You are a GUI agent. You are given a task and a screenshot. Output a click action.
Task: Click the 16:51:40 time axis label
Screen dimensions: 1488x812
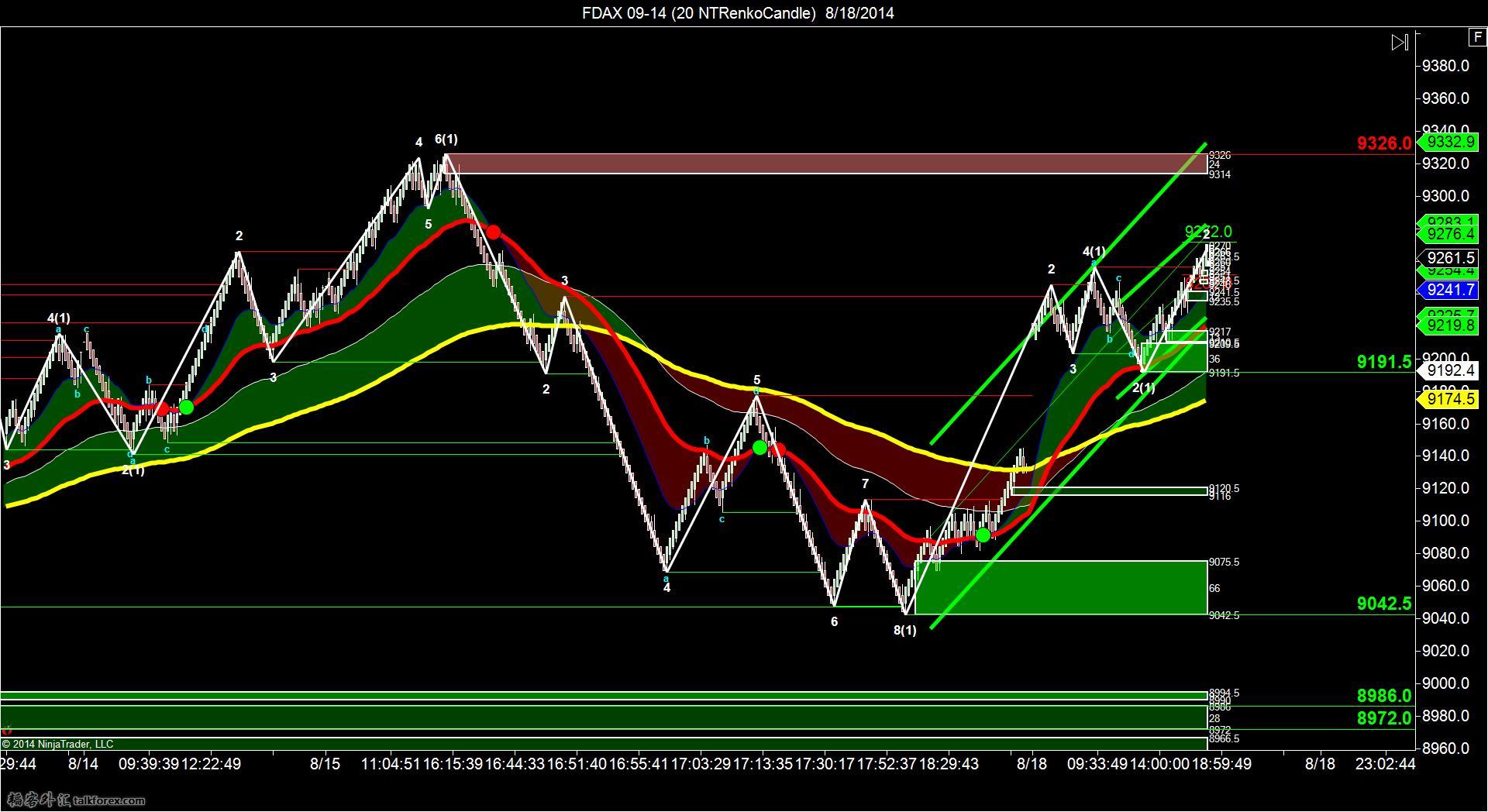pos(577,764)
